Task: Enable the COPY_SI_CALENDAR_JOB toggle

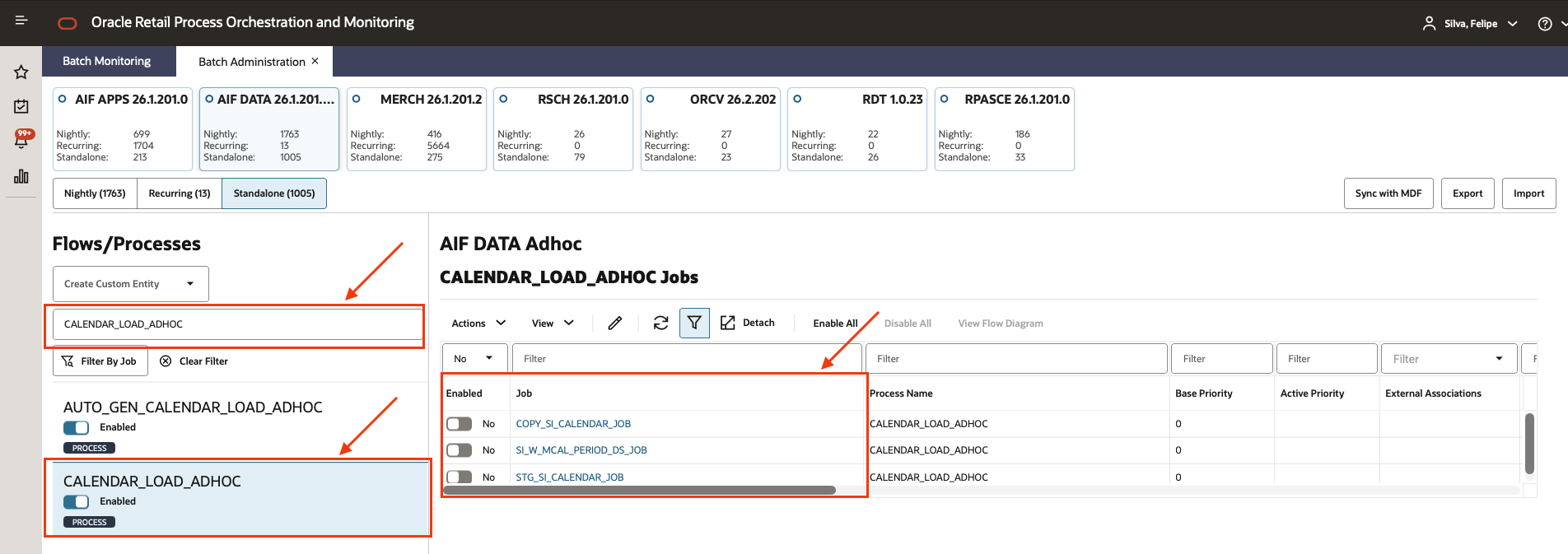Action: [459, 424]
